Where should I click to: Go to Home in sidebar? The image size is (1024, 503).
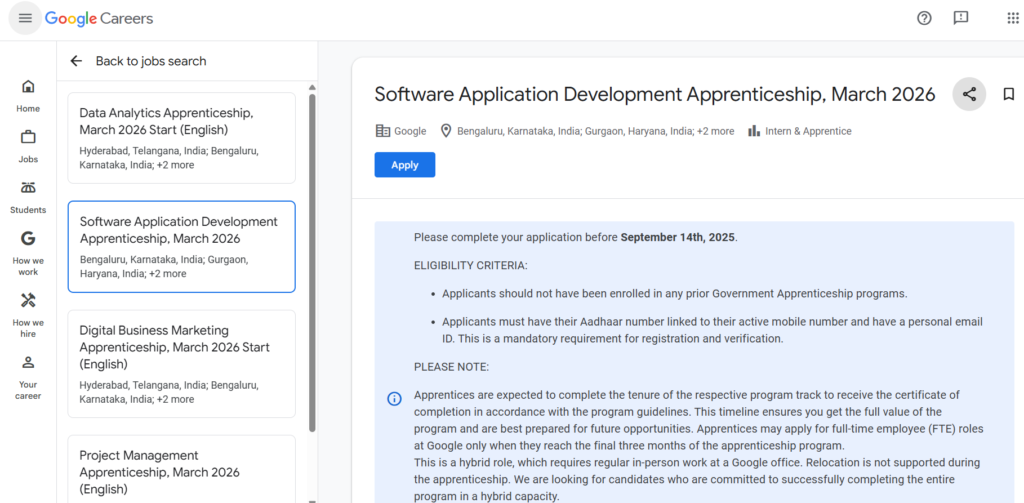pyautogui.click(x=28, y=95)
